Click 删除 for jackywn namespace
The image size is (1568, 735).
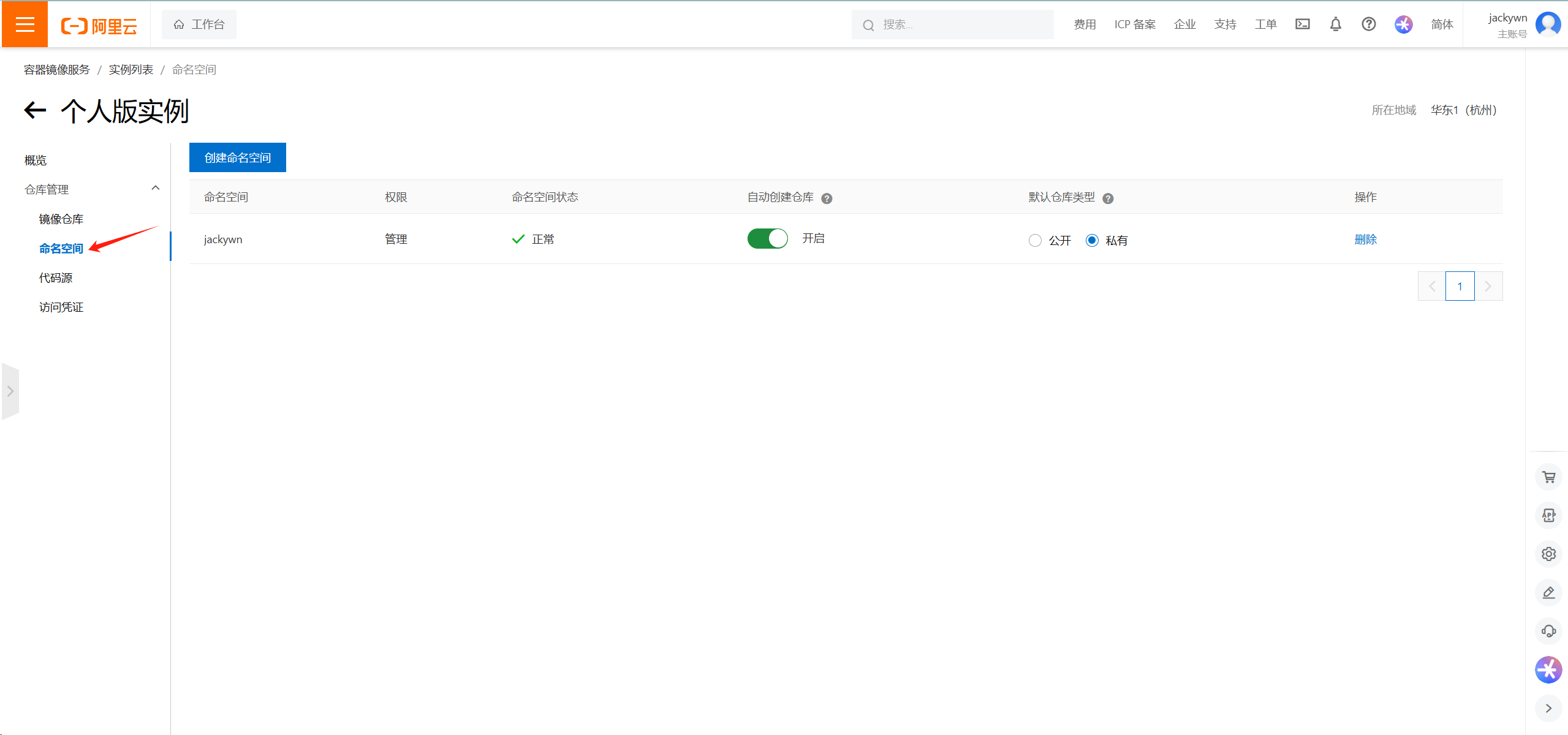[x=1366, y=239]
